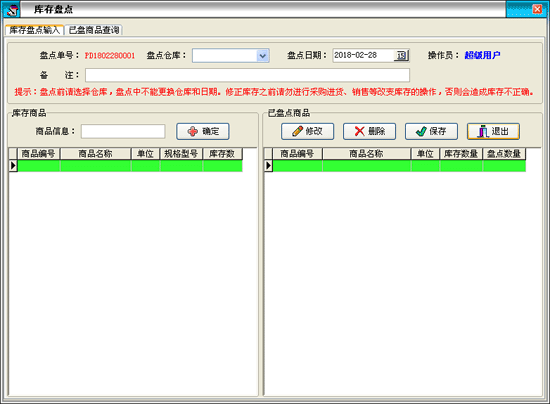
Task: Focus the 商品信息 search field
Action: click(123, 132)
